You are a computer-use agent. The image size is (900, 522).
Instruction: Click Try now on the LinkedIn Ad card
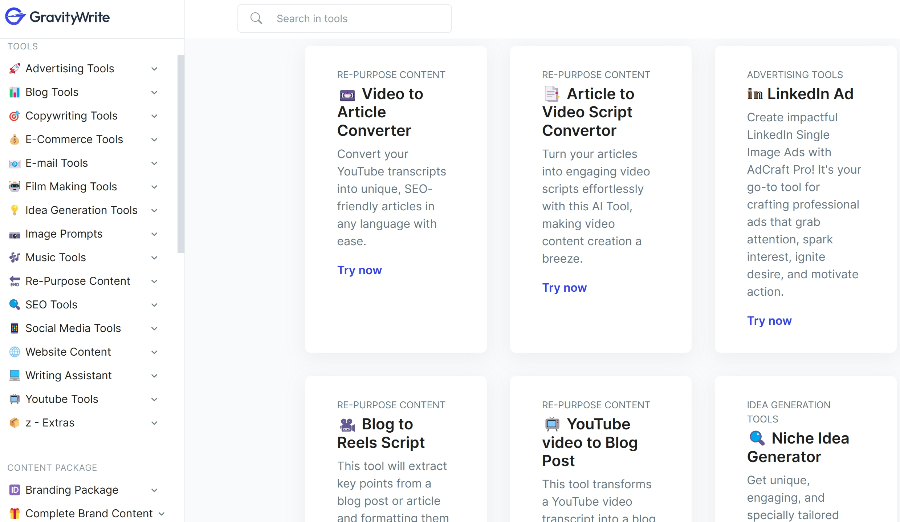coord(769,321)
